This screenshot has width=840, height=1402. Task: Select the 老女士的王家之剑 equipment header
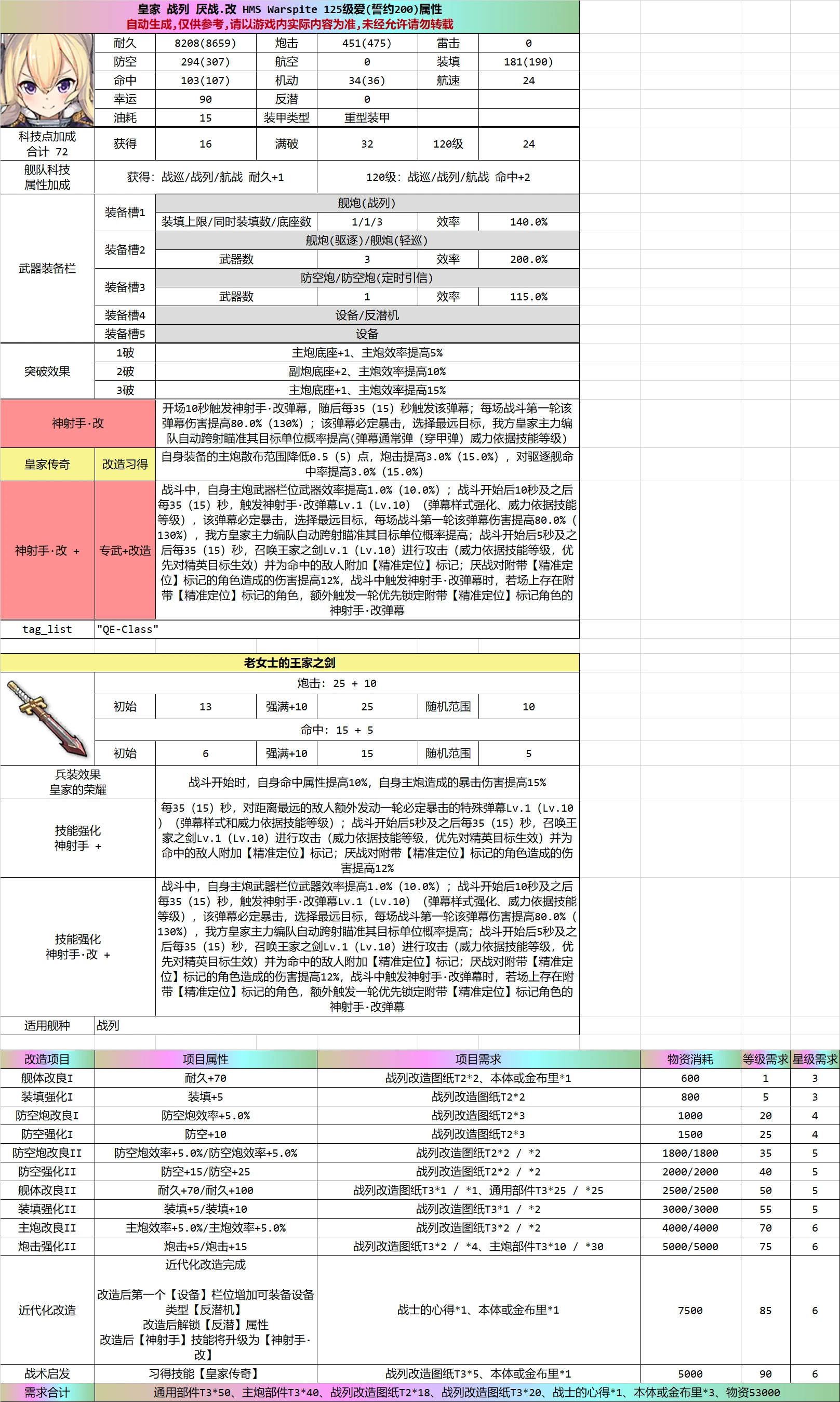[x=290, y=663]
